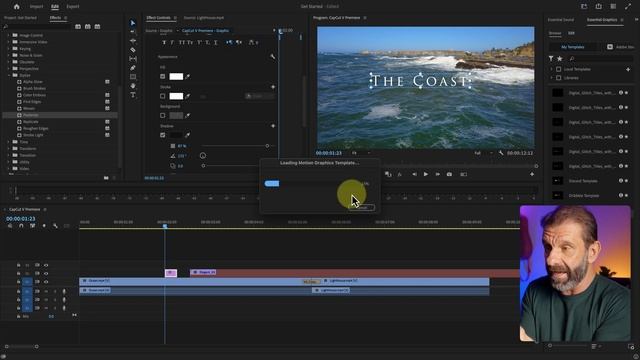
Task: Switch to Browse tab in Essential Graphics
Action: click(555, 33)
